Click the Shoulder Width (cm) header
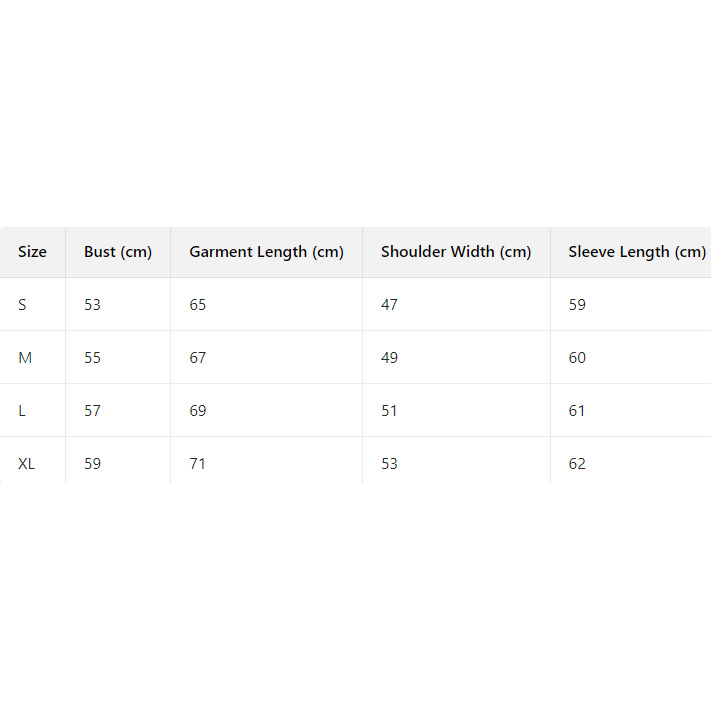This screenshot has width=711, height=711. point(456,252)
